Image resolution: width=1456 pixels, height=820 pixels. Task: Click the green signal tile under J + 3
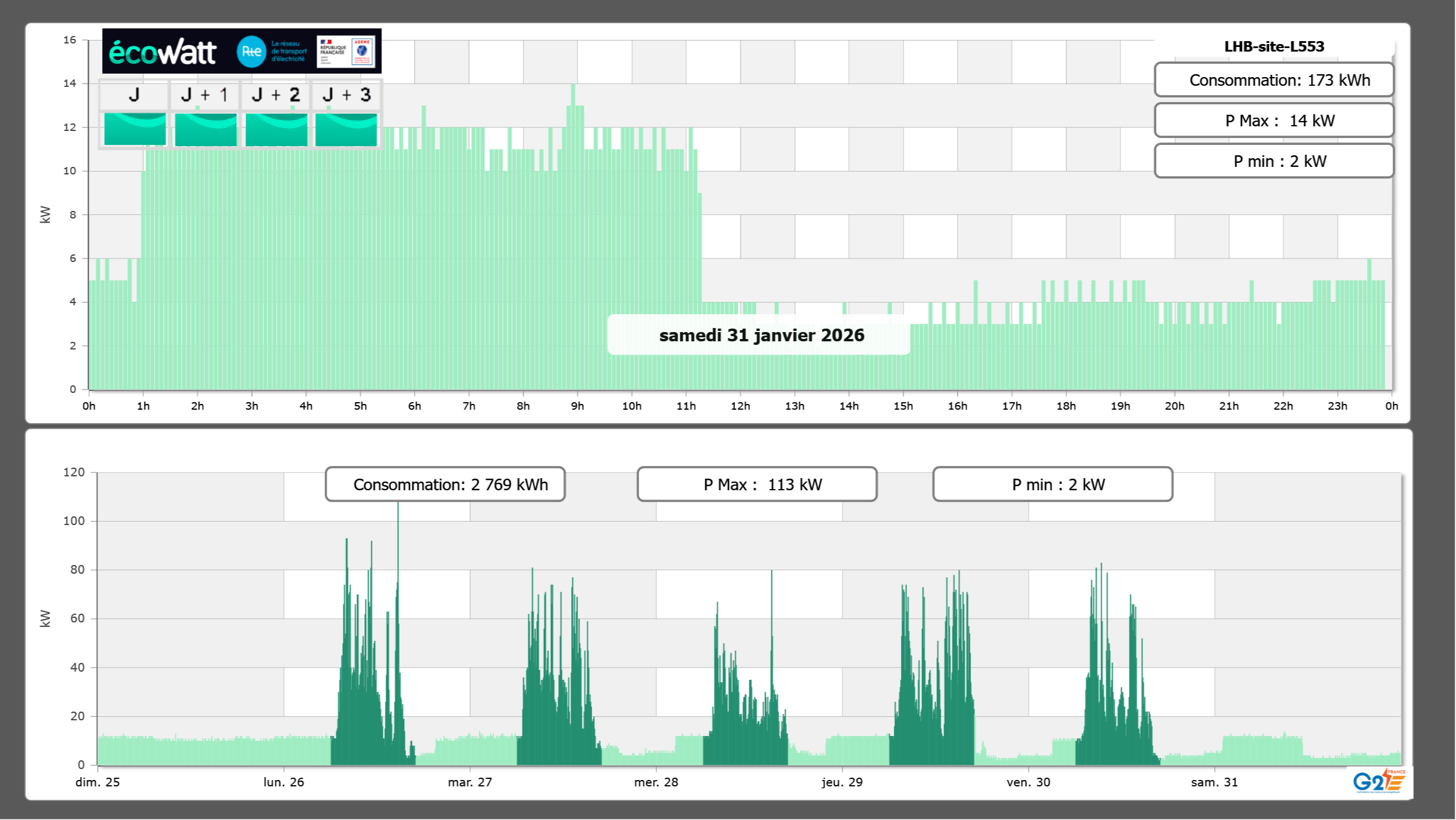pos(346,129)
